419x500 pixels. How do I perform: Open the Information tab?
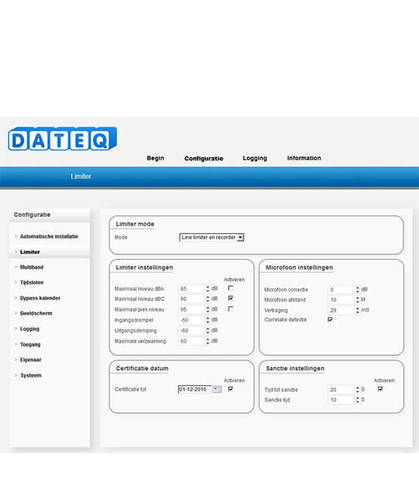pos(304,158)
